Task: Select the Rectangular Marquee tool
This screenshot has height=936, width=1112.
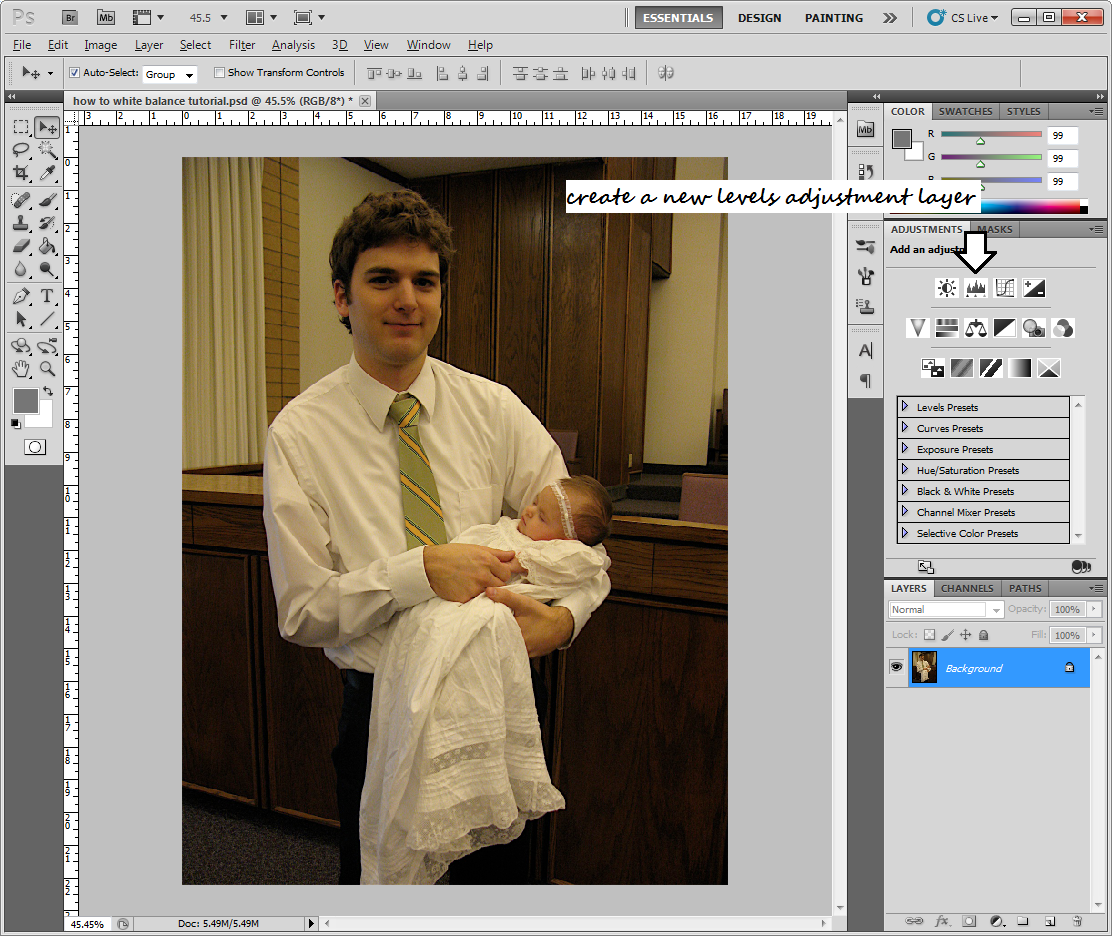Action: pyautogui.click(x=21, y=128)
